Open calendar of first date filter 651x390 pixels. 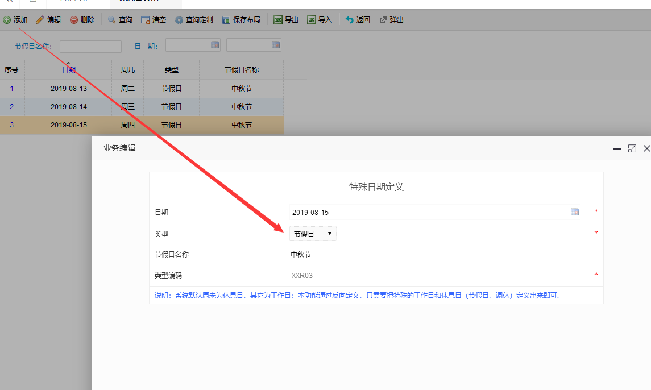(x=215, y=45)
